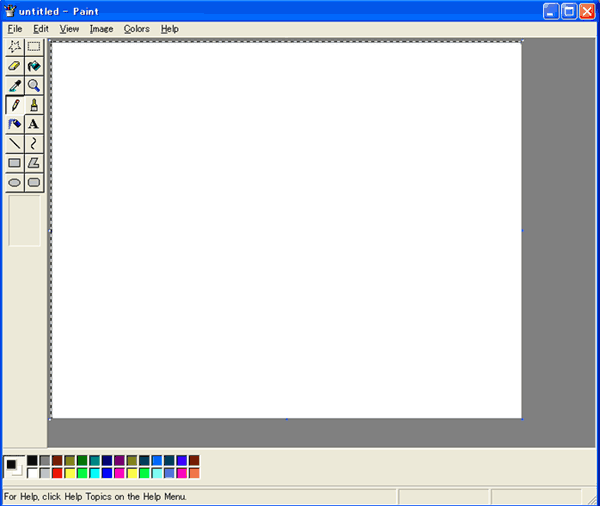Choose the indigo violet swatch in top row

(182, 460)
